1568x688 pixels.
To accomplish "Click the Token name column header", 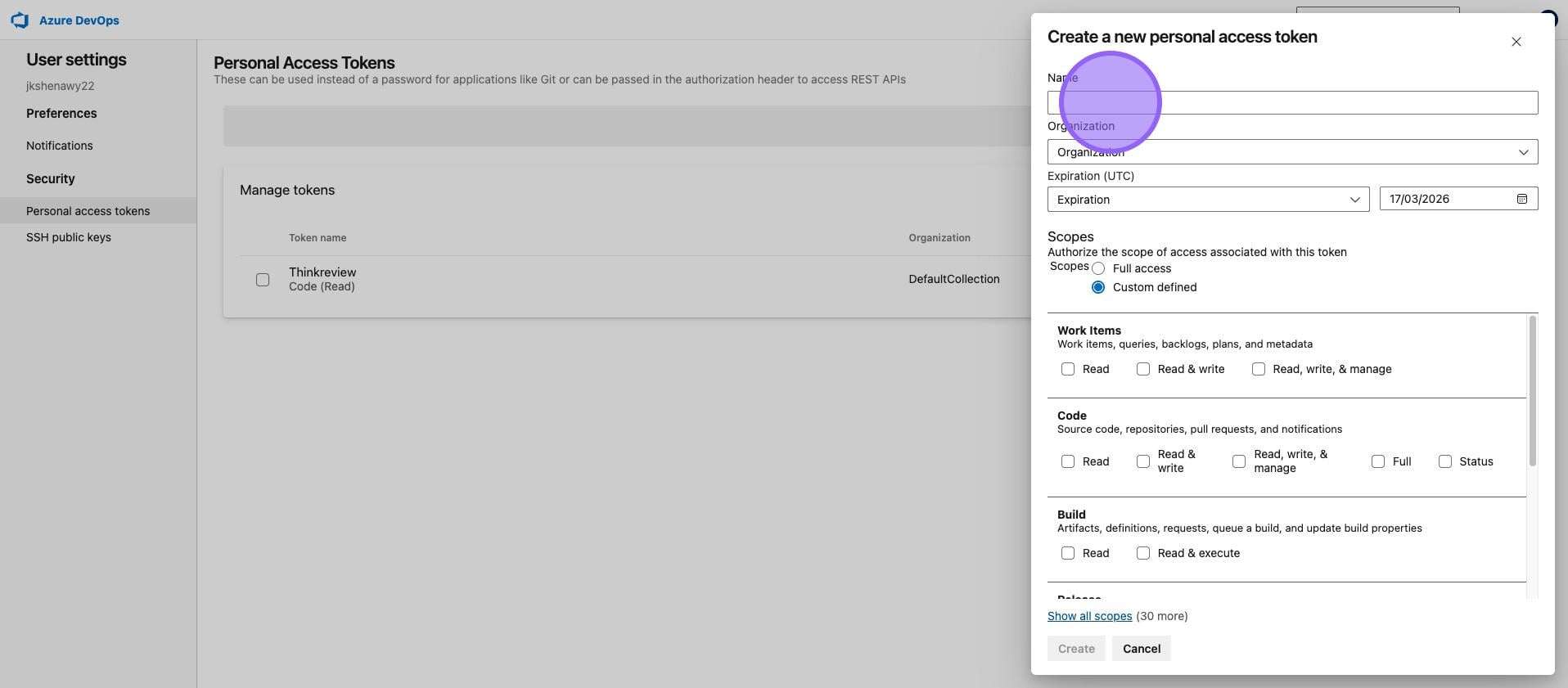I will [318, 238].
